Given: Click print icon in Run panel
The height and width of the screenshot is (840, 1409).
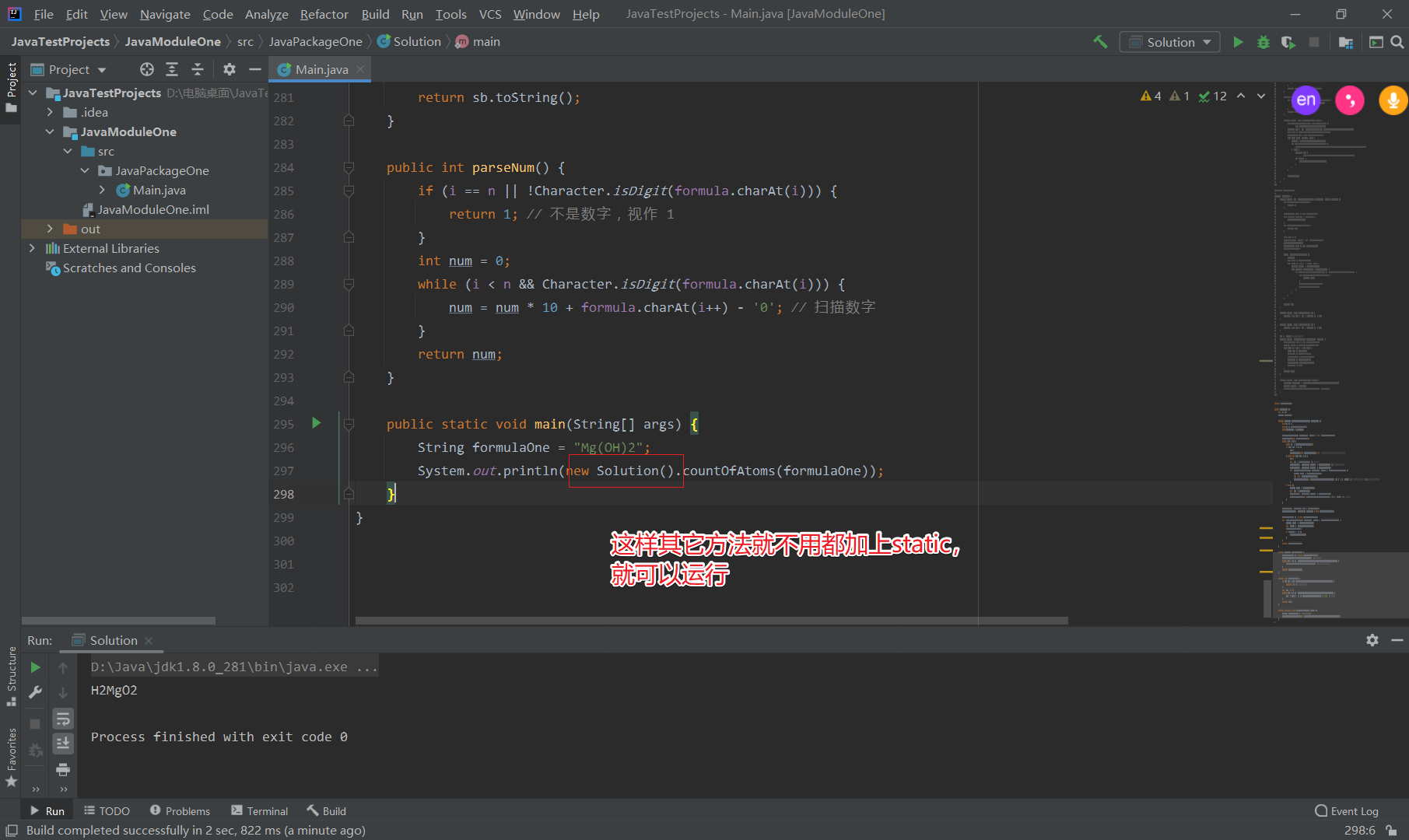Looking at the screenshot, I should pyautogui.click(x=63, y=770).
